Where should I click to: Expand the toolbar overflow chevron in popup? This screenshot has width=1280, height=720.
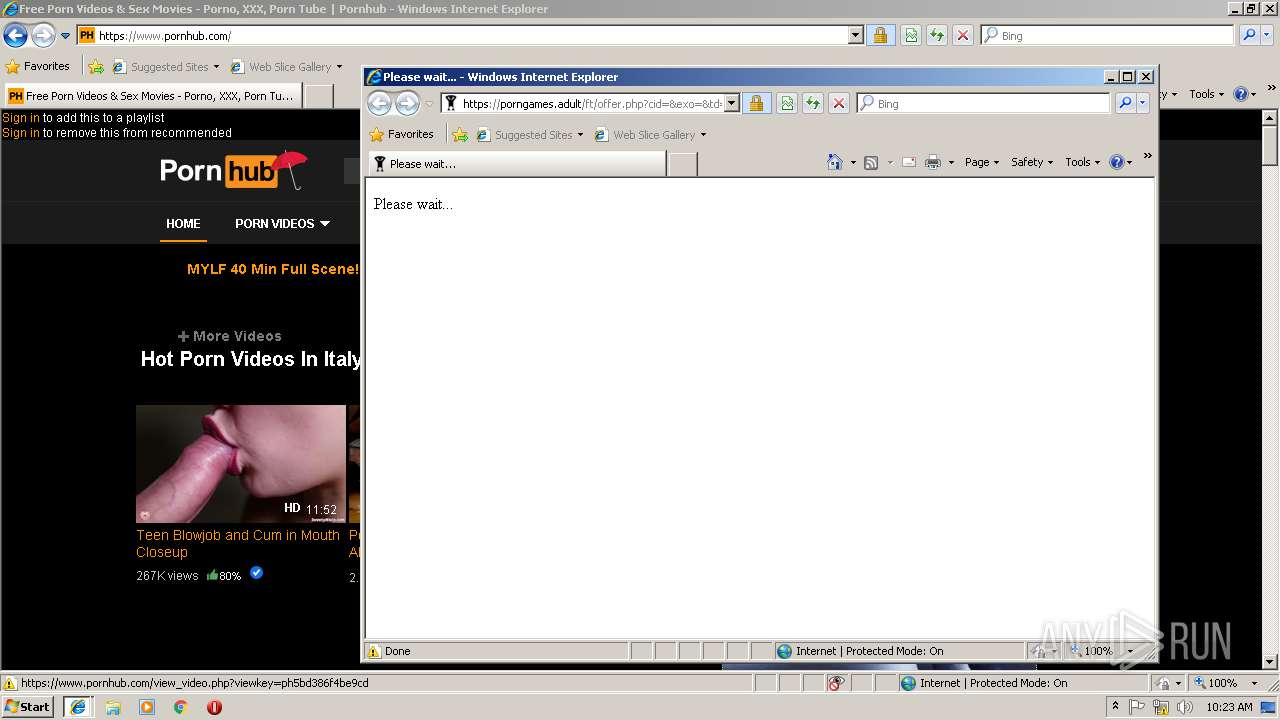coord(1147,156)
